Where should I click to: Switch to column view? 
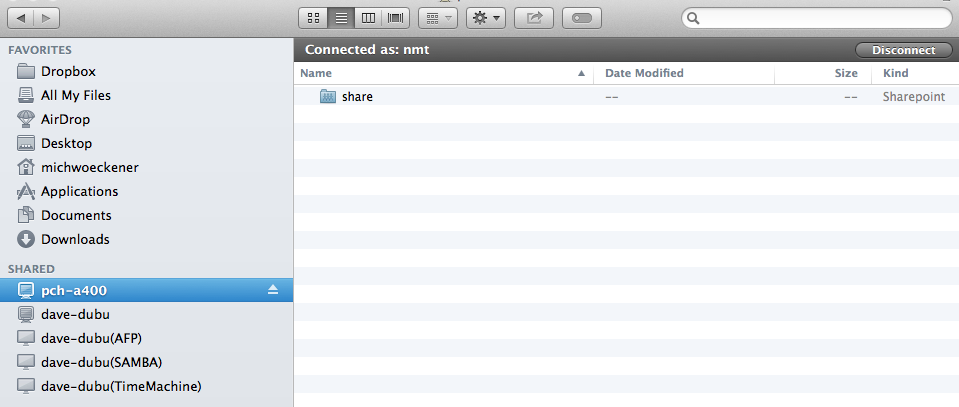368,18
